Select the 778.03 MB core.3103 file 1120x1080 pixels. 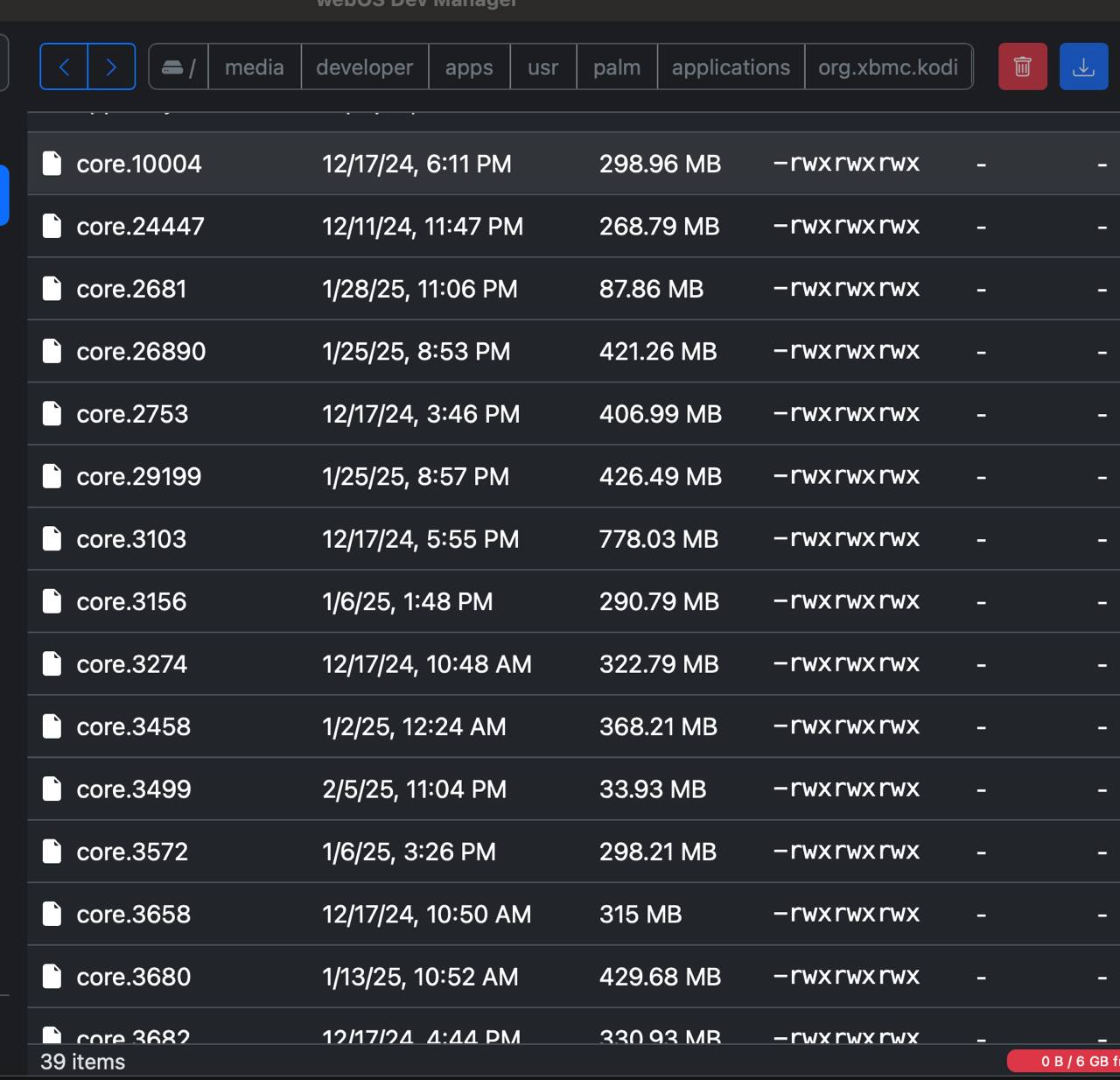(x=658, y=539)
